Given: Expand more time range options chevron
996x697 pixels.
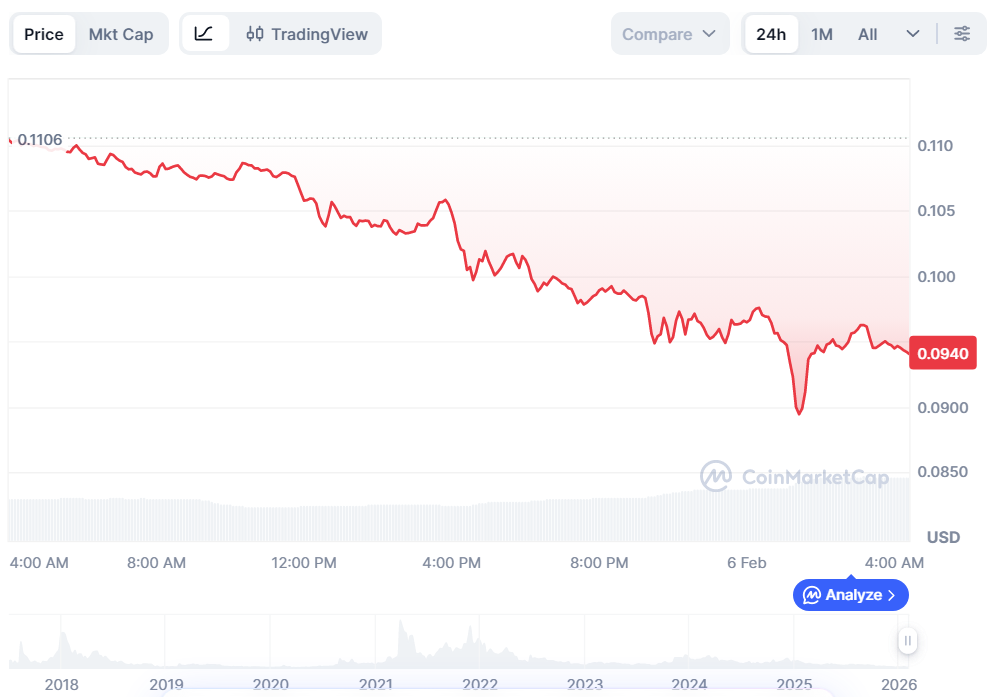Looking at the screenshot, I should tap(912, 34).
